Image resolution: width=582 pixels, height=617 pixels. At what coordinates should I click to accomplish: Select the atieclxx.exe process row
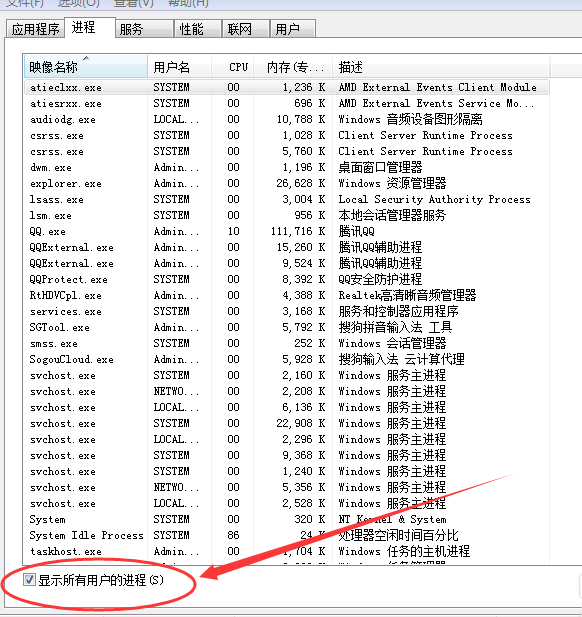coord(287,87)
